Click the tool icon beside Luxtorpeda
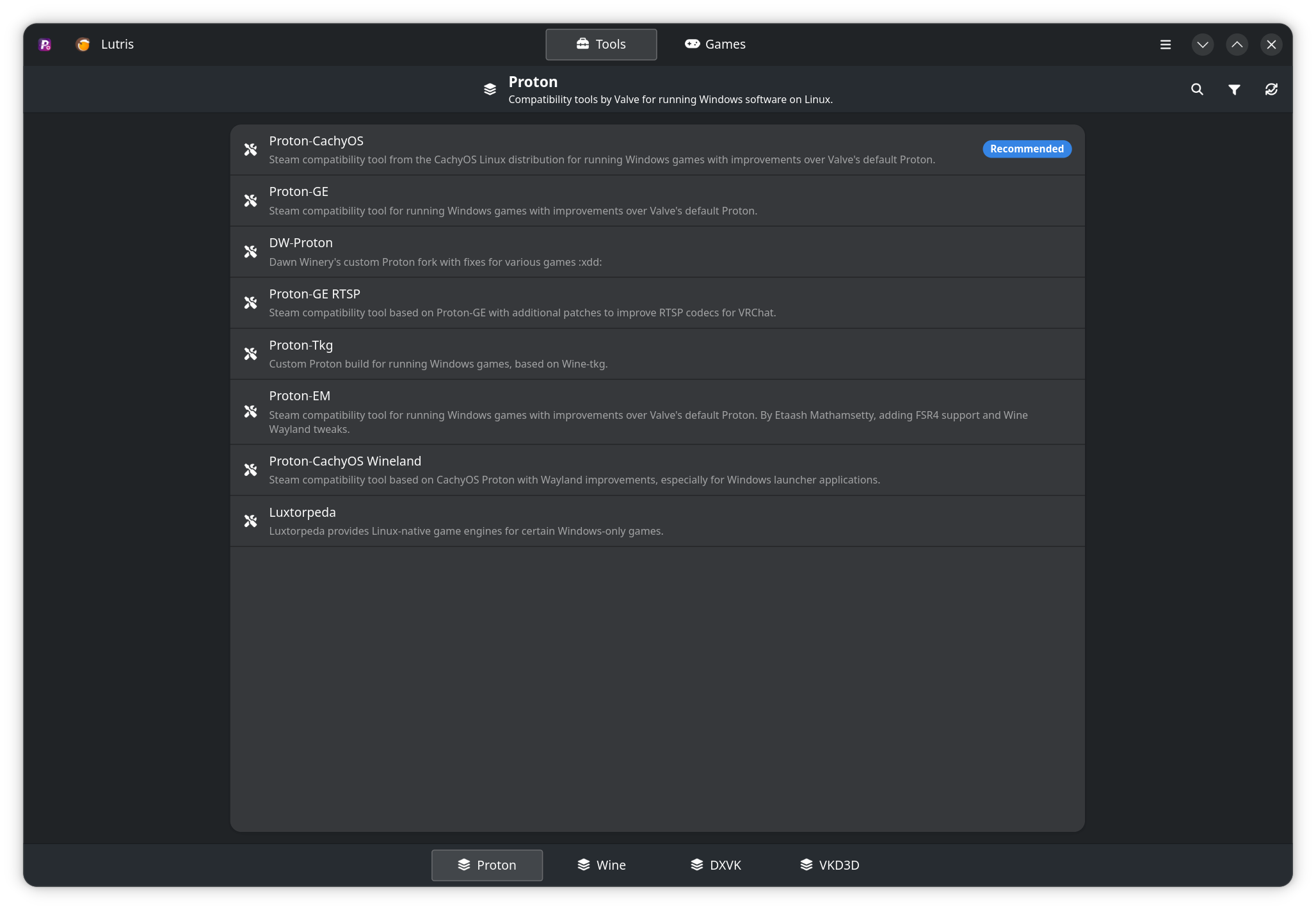The image size is (1316, 910). (x=250, y=521)
